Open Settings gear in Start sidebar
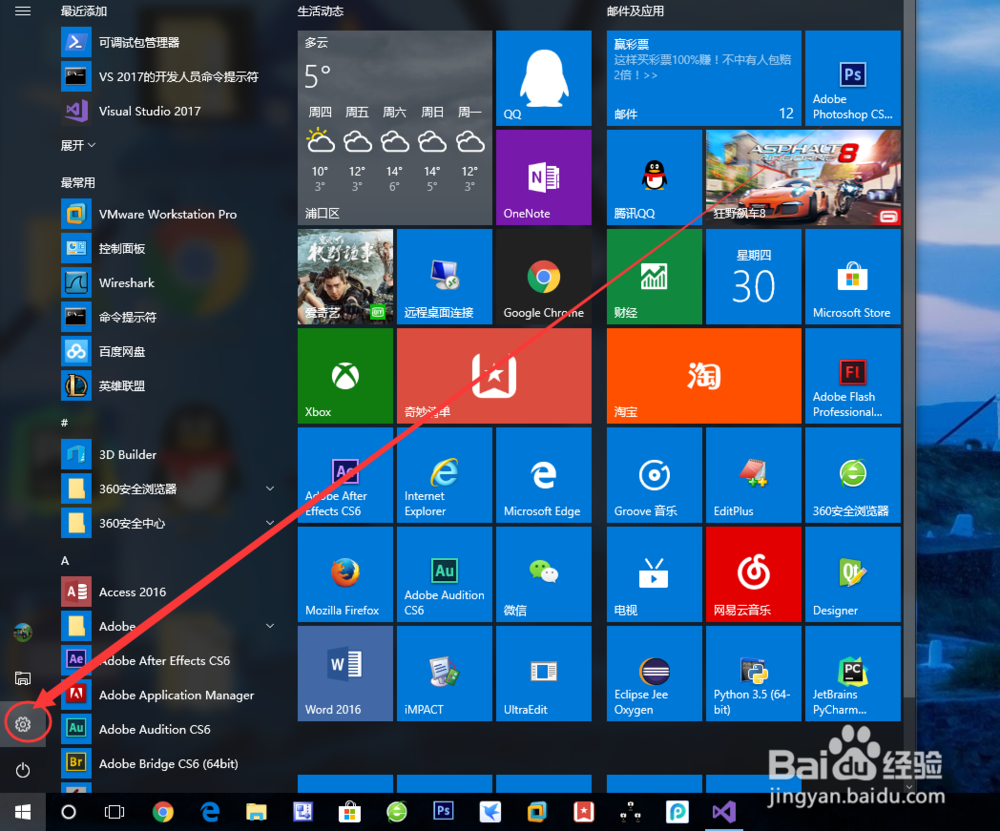 [x=23, y=724]
